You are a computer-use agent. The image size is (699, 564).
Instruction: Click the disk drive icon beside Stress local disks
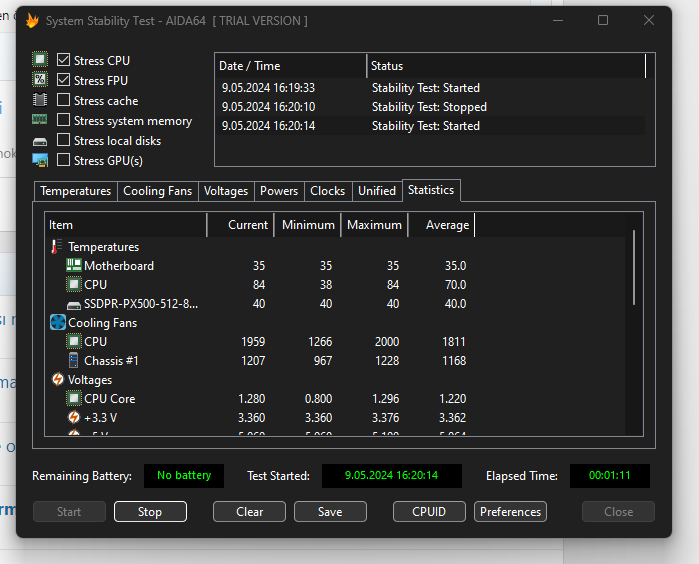[40, 142]
